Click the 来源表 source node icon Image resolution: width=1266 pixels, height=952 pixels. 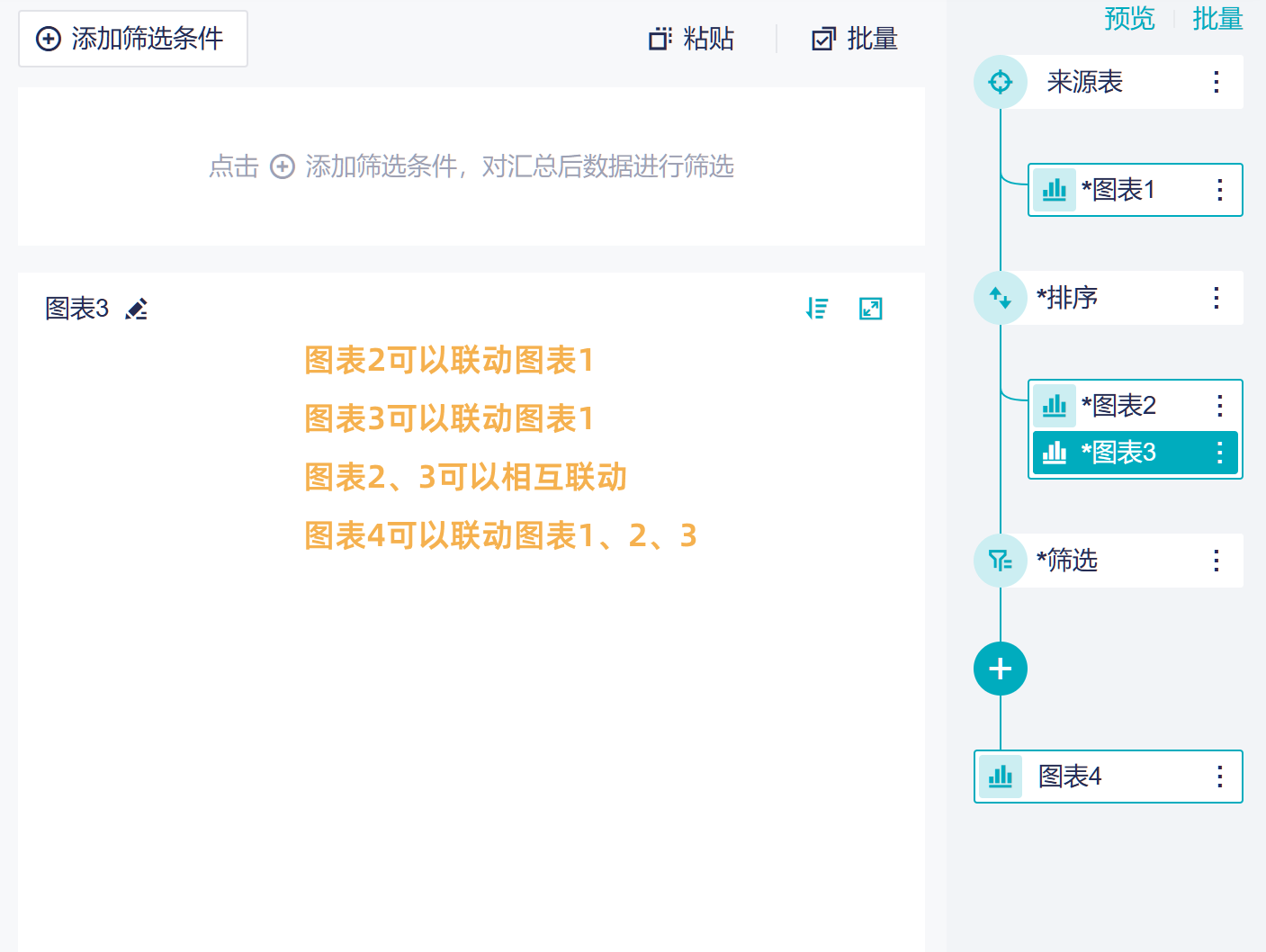coord(1001,82)
